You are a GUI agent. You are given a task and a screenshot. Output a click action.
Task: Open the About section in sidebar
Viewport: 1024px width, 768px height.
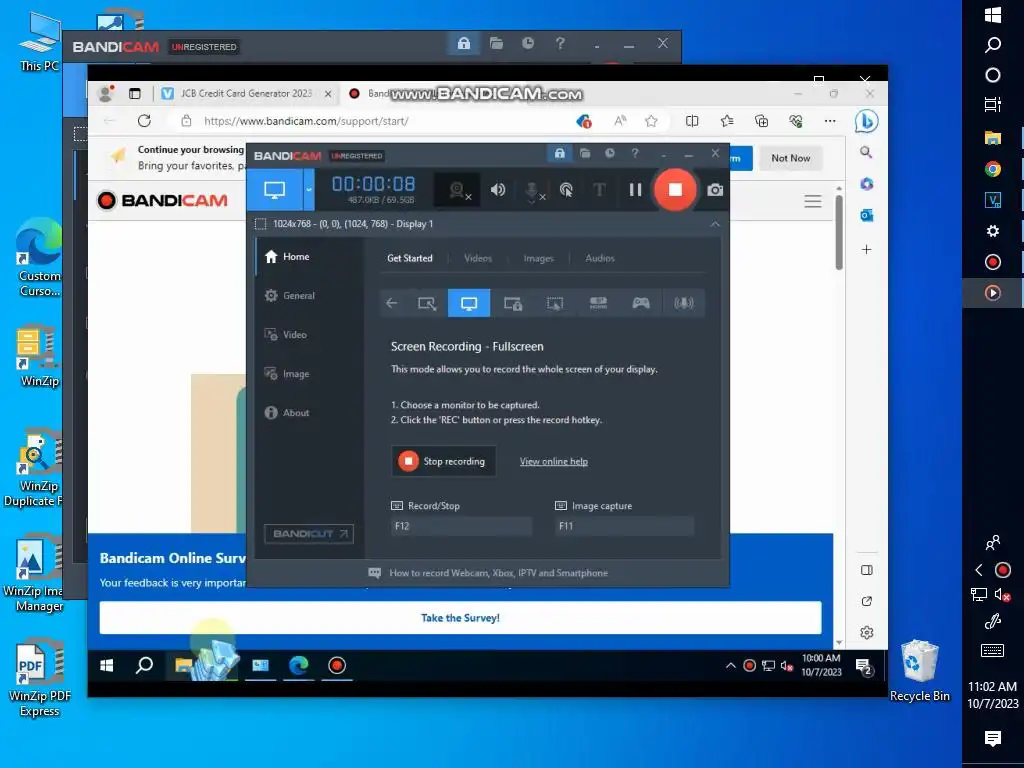tap(287, 413)
